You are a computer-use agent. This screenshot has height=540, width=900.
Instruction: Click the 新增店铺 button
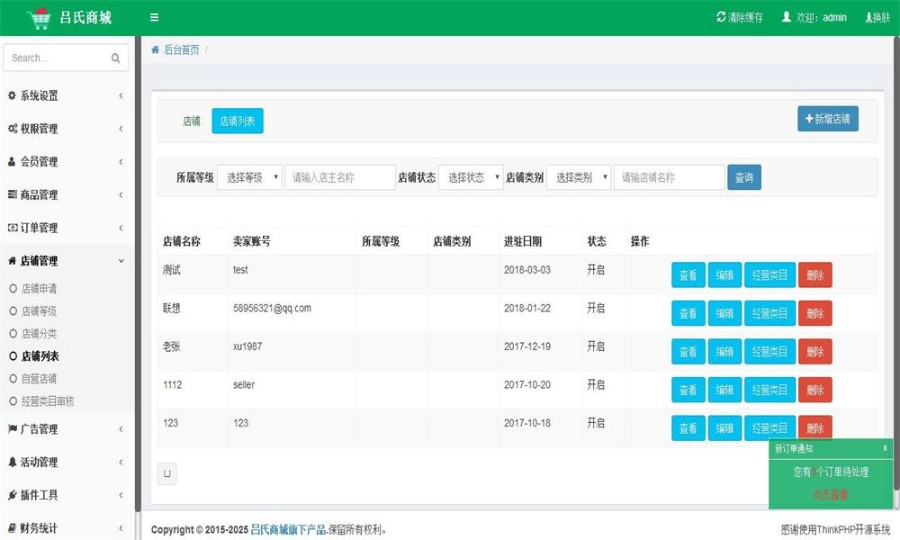pyautogui.click(x=827, y=119)
